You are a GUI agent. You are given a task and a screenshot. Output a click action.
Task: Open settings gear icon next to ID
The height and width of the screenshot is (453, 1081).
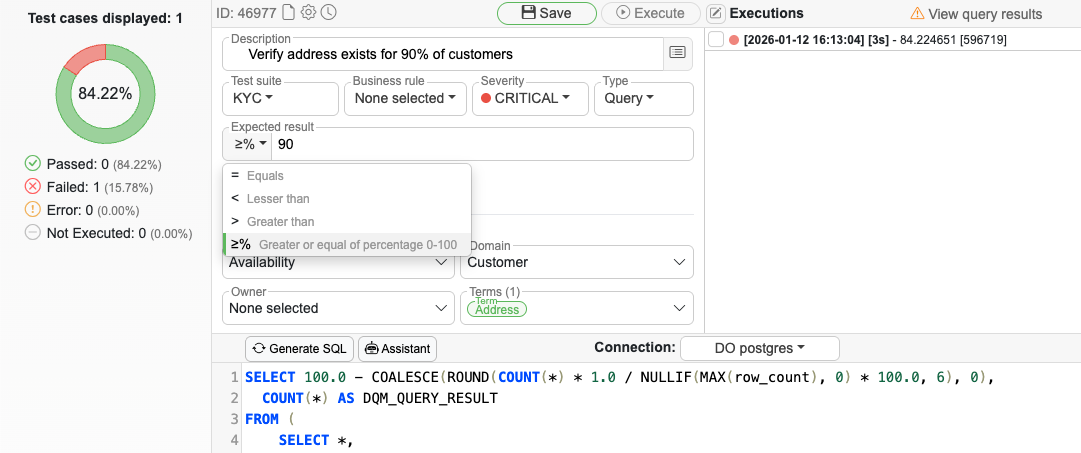[x=308, y=13]
